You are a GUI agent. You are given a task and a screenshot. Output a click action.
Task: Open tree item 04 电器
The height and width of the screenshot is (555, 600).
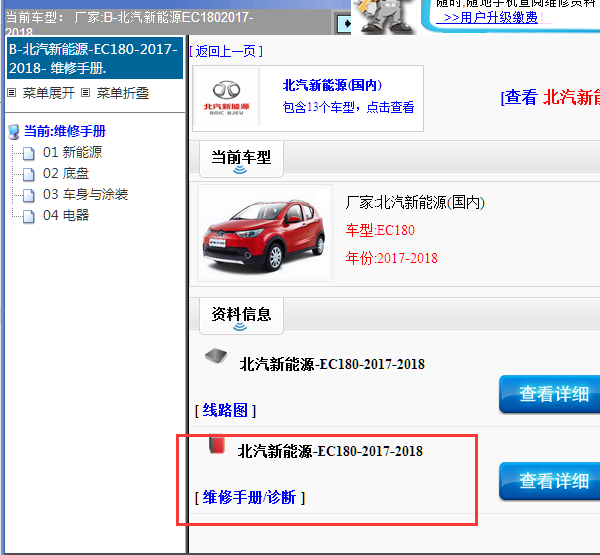[x=66, y=215]
